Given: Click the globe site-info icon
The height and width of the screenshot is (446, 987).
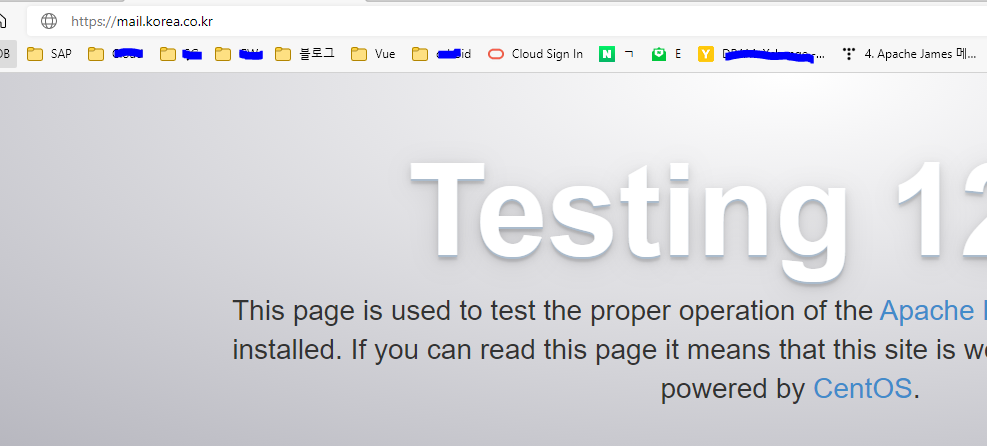Looking at the screenshot, I should click(x=48, y=21).
